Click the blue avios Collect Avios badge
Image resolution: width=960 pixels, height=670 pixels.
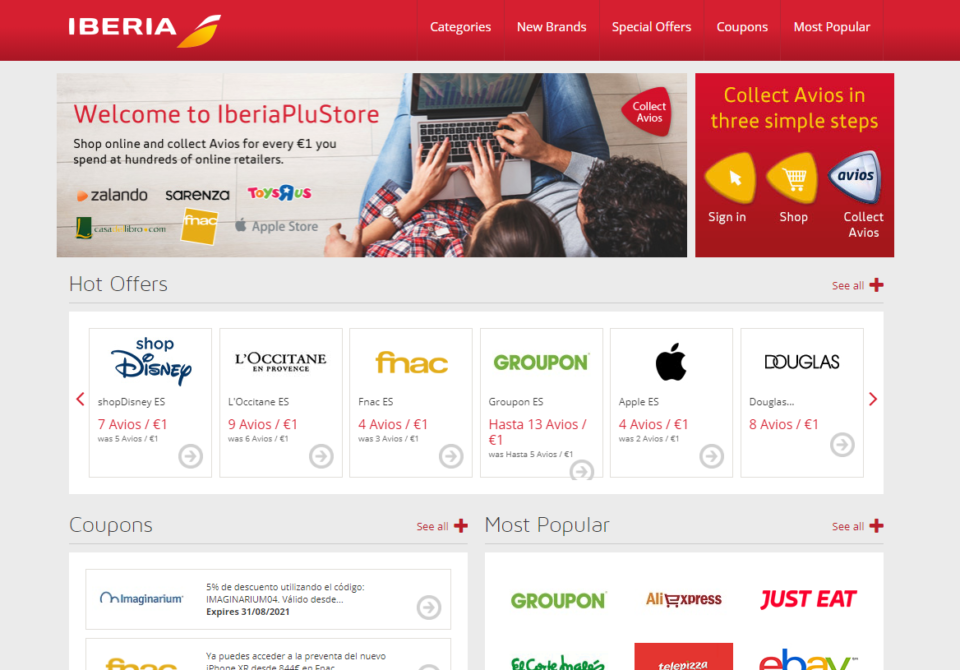tap(855, 177)
